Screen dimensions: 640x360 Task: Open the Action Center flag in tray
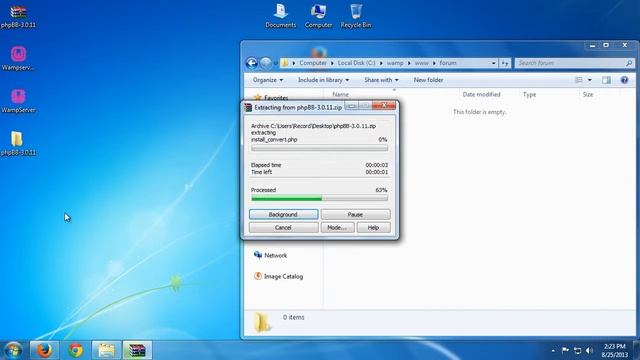click(x=565, y=350)
